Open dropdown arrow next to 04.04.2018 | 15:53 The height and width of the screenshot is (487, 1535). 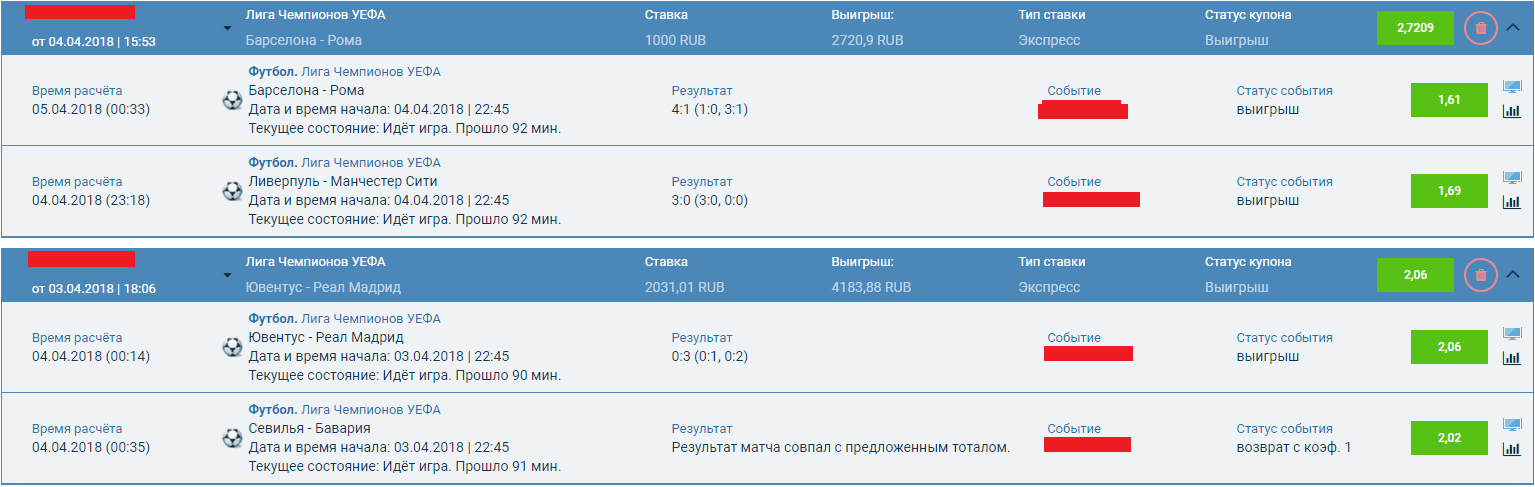227,29
